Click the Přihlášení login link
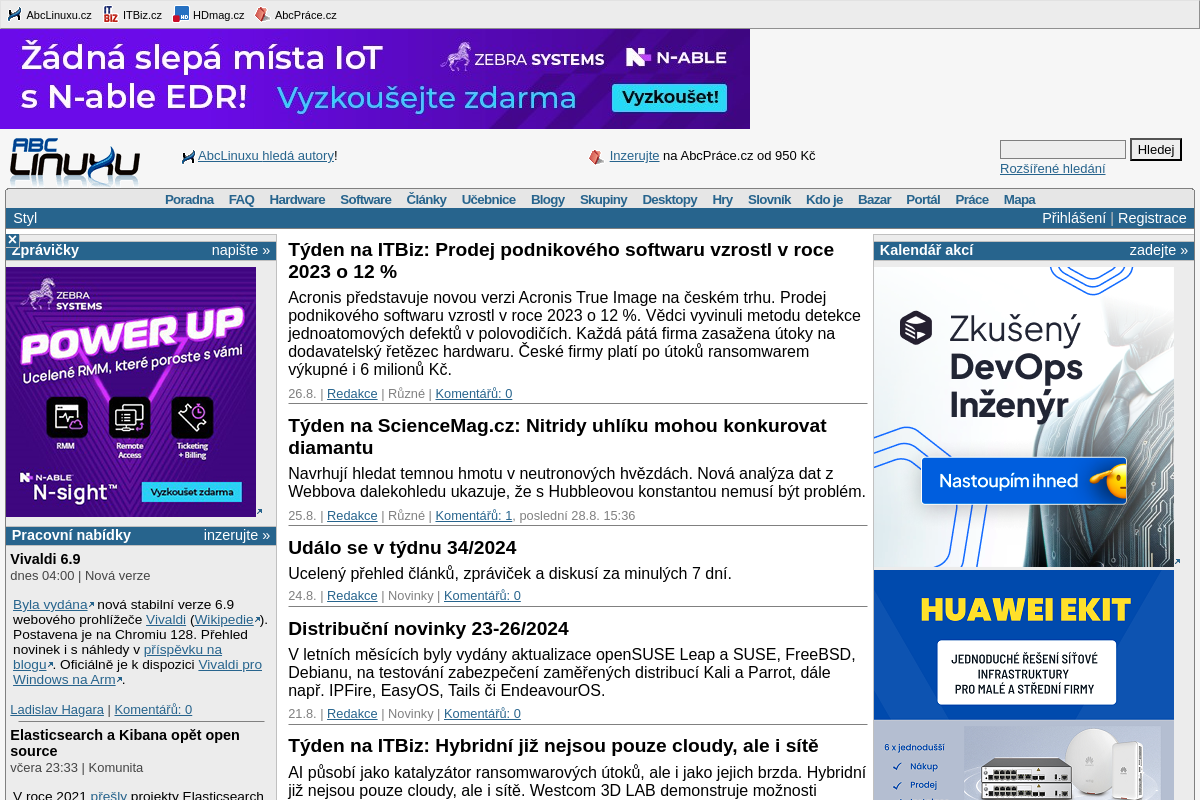 (x=1073, y=218)
